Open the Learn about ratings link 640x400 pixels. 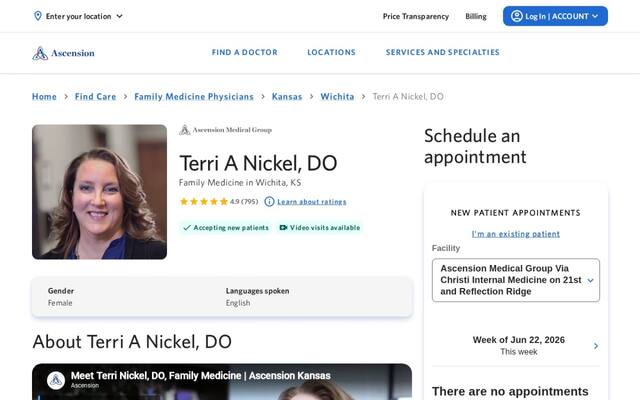[x=311, y=202]
